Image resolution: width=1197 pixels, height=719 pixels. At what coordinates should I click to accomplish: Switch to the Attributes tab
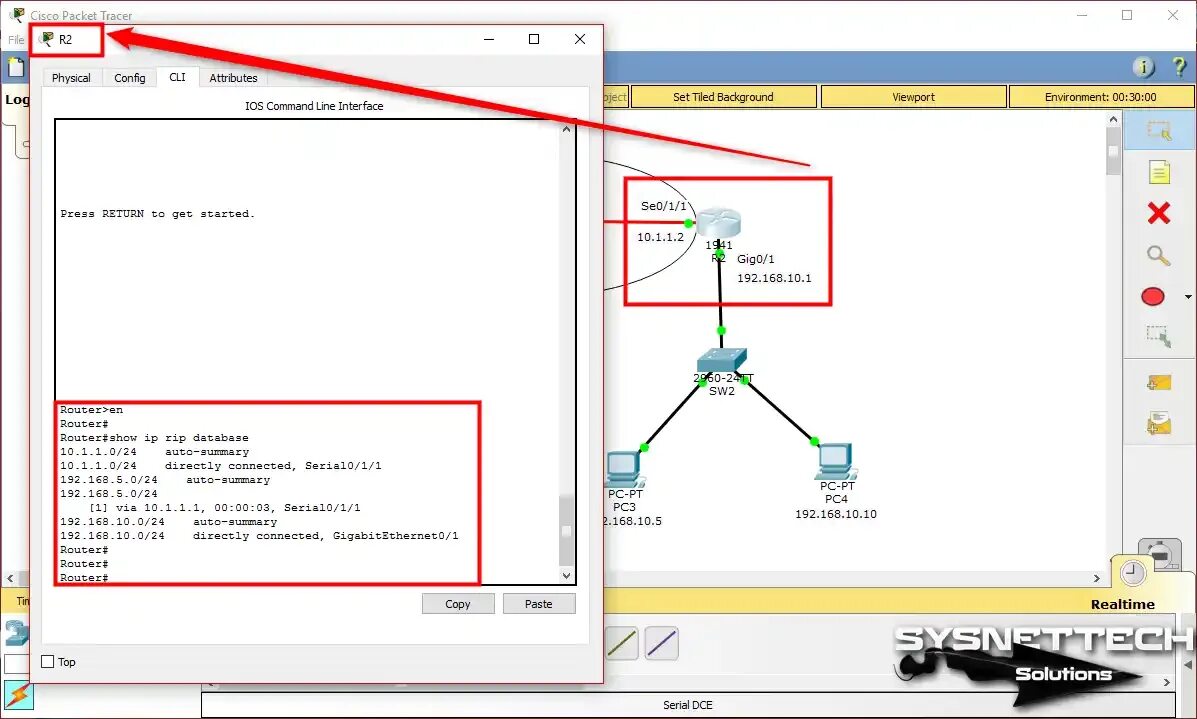(234, 78)
